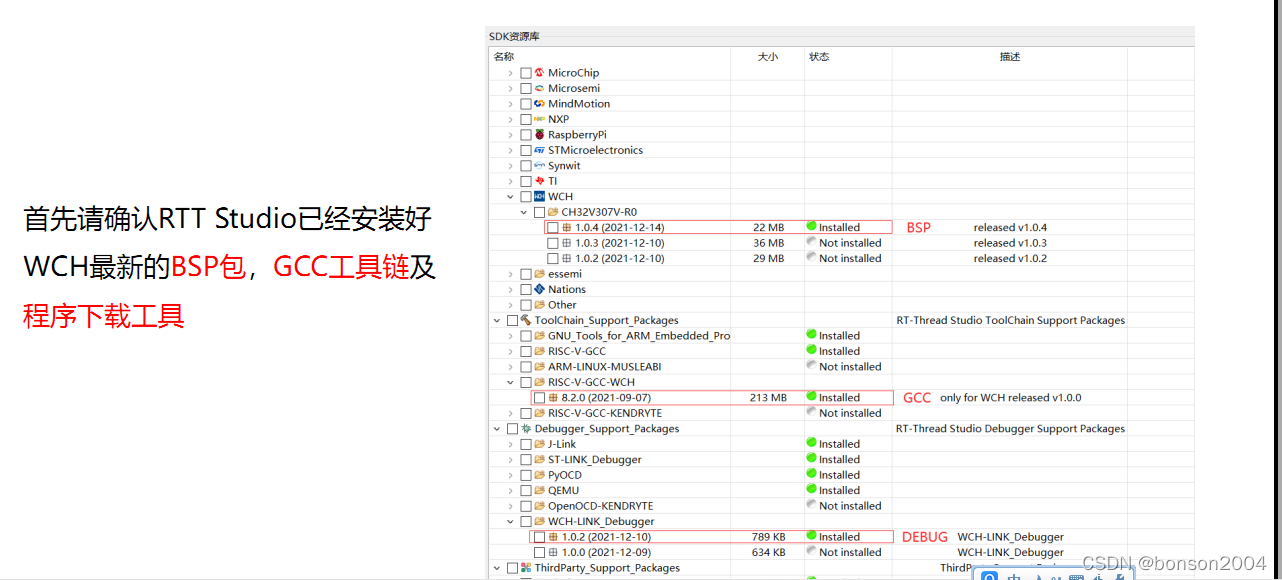Click the STMicroelectronics ST logo icon
The height and width of the screenshot is (580, 1282).
pos(539,150)
